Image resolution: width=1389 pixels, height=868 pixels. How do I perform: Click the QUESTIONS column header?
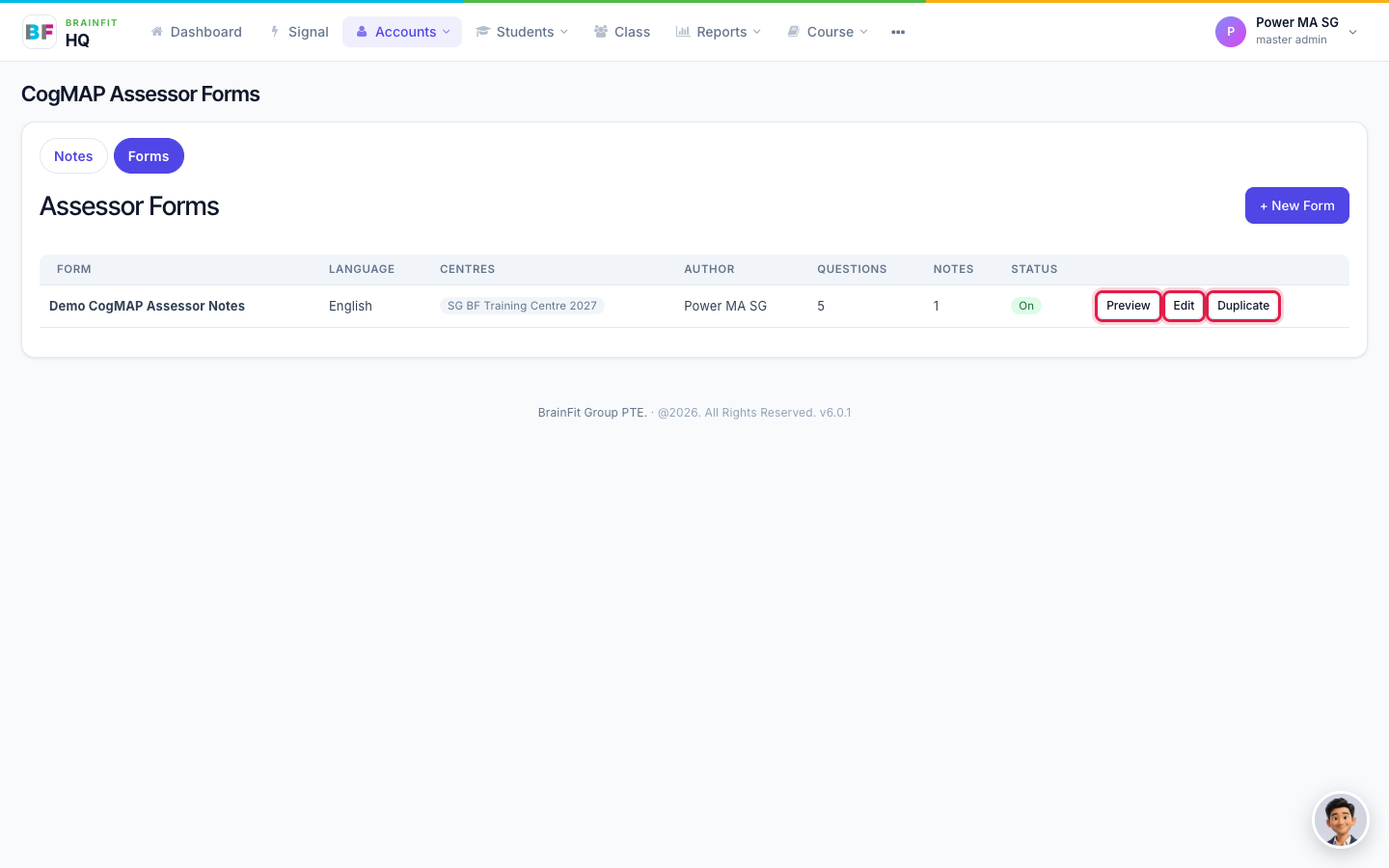852,269
